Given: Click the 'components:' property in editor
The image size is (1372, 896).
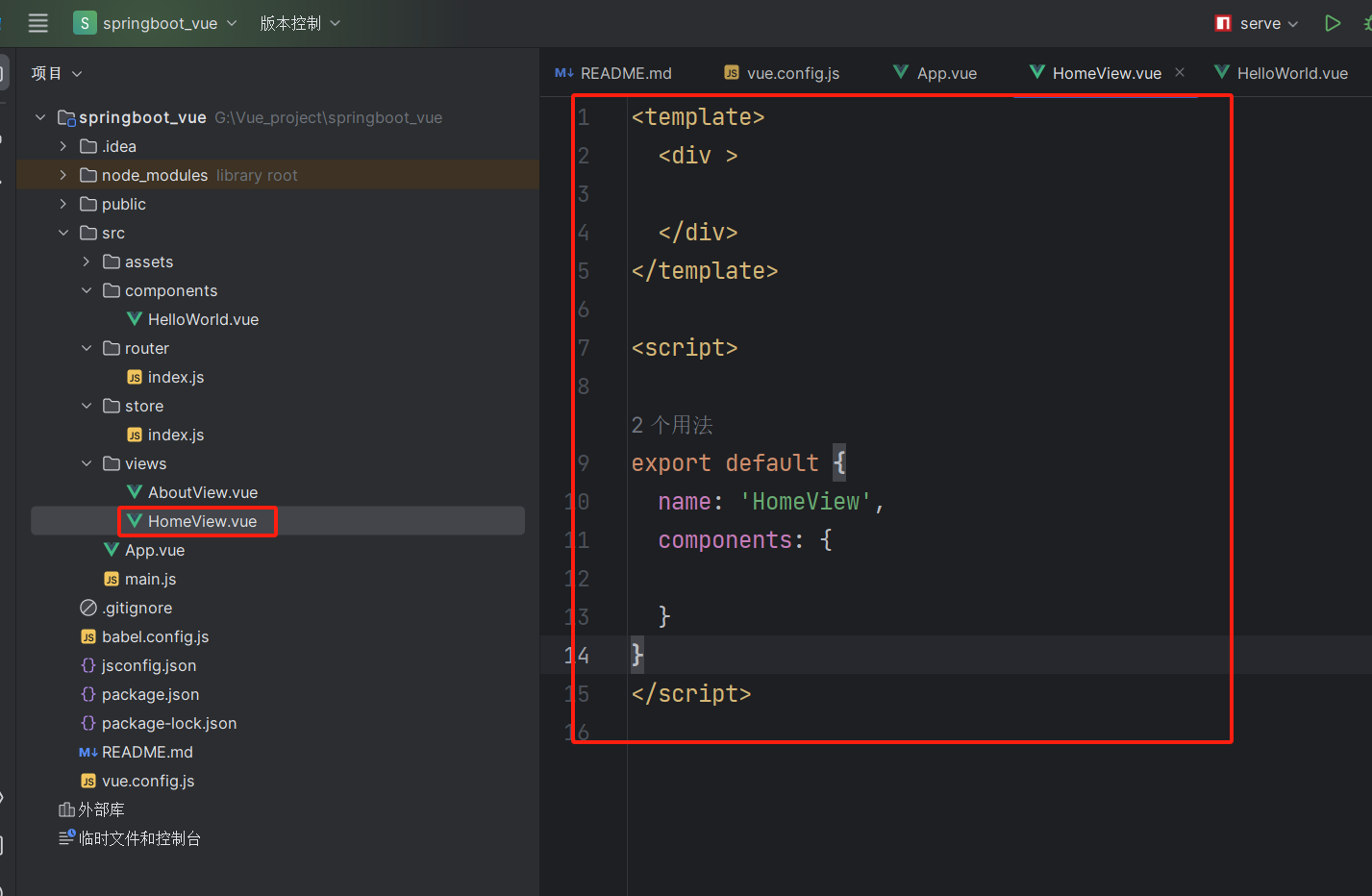Looking at the screenshot, I should click(732, 540).
